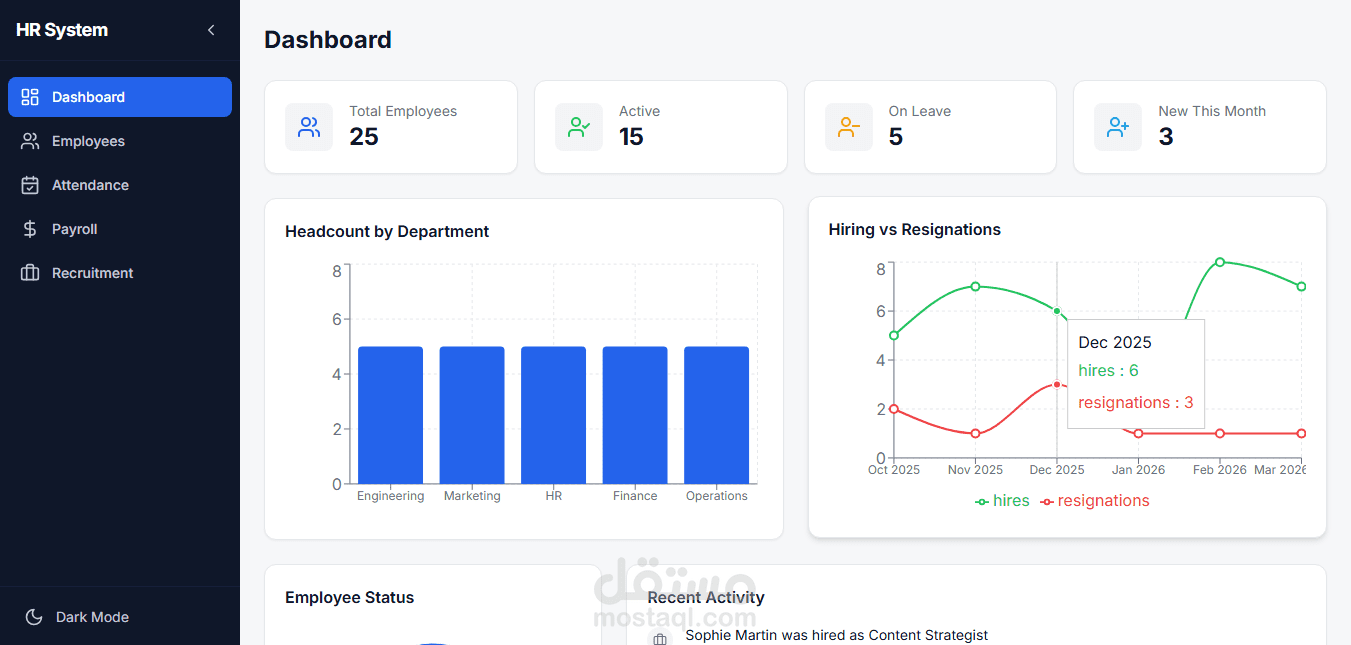Click the Active user-check icon
This screenshot has height=645, width=1351.
(579, 127)
